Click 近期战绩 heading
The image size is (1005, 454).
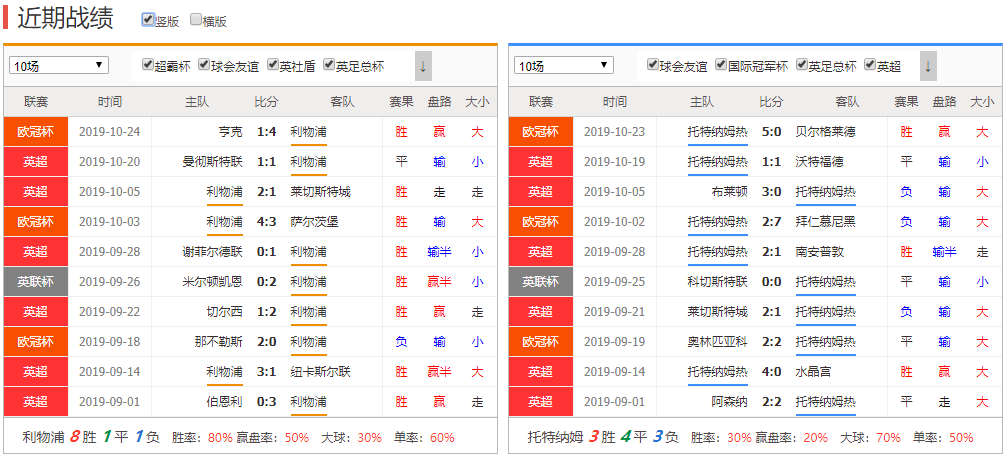(65, 19)
